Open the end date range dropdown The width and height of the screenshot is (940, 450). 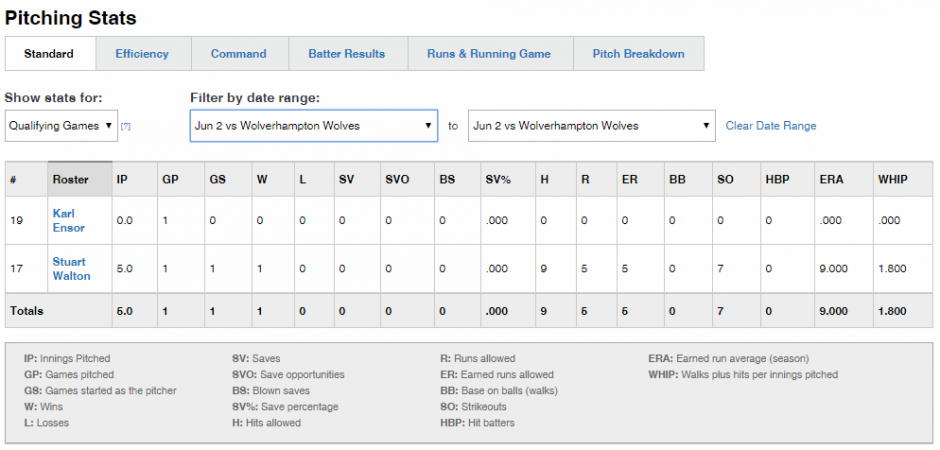pyautogui.click(x=592, y=126)
